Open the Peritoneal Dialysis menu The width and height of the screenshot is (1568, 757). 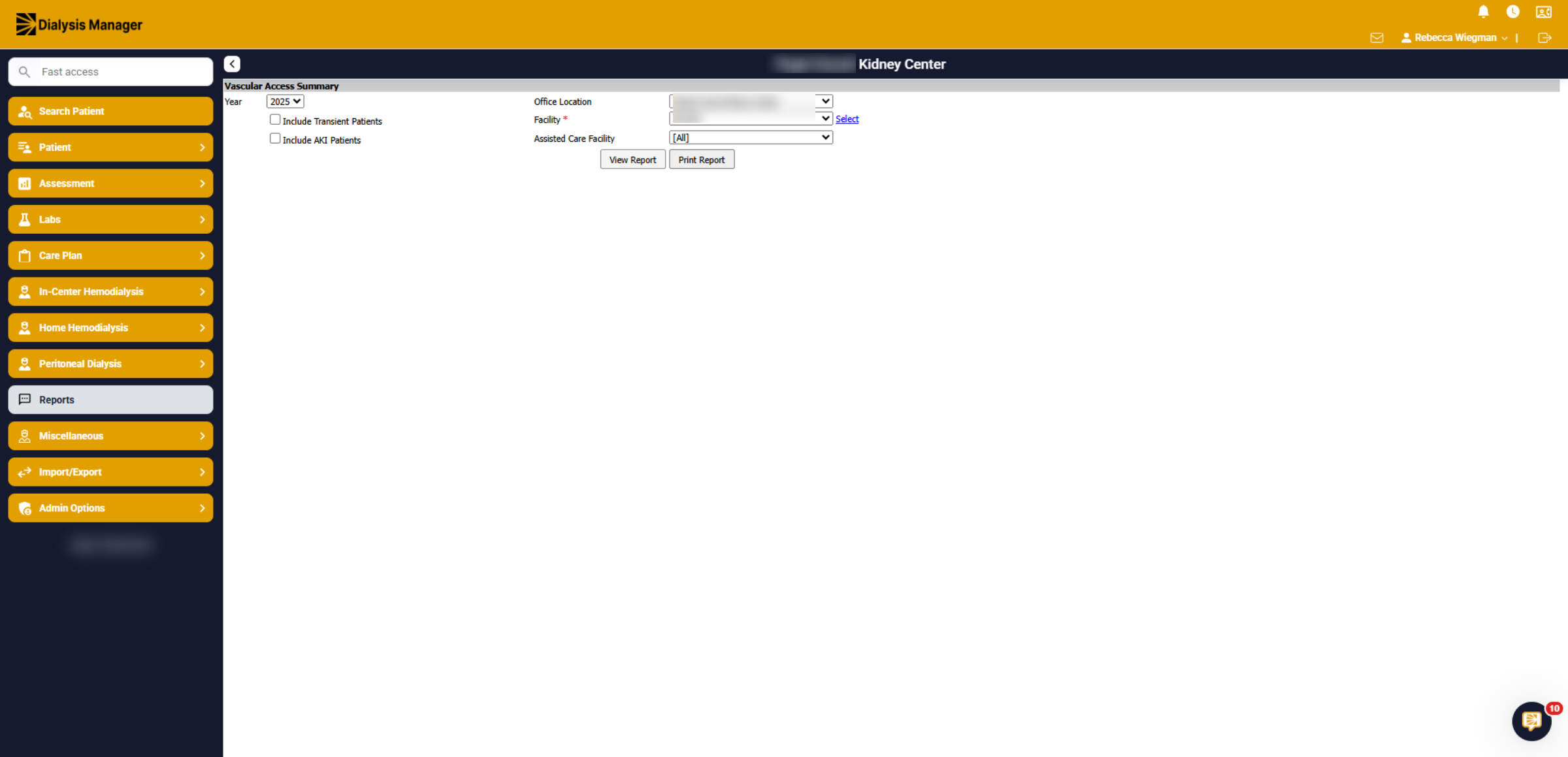(110, 364)
